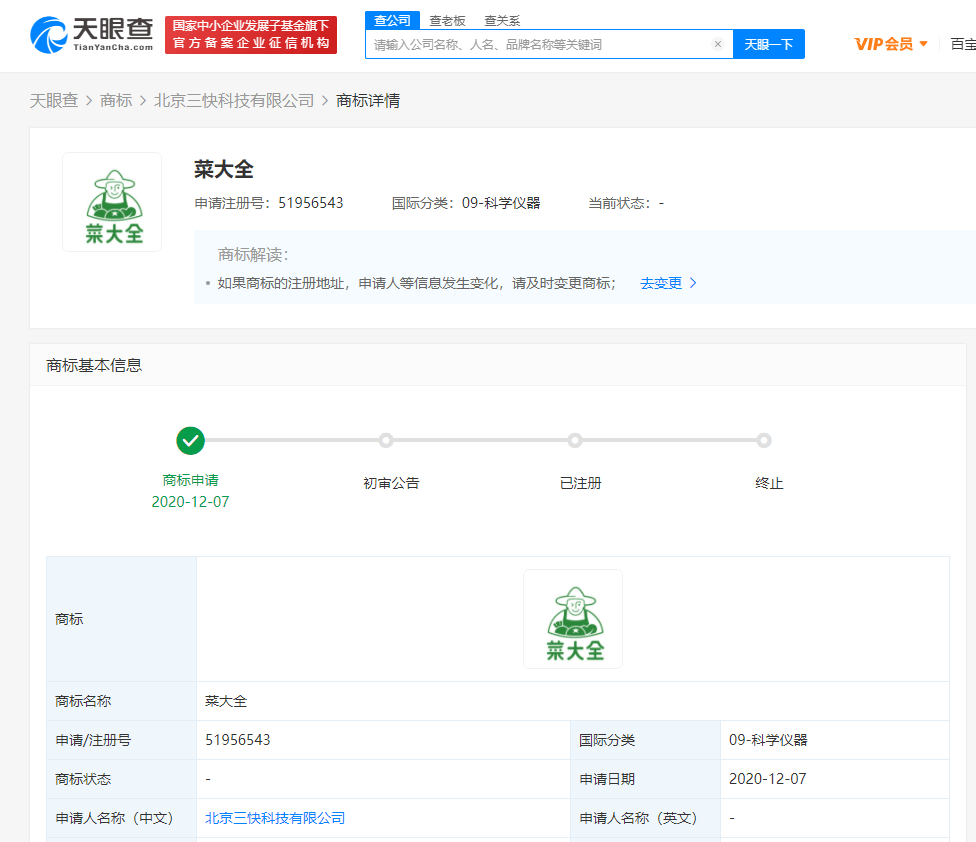Image resolution: width=976 pixels, height=842 pixels.
Task: Click the green check 商标申请 step
Action: tap(190, 441)
